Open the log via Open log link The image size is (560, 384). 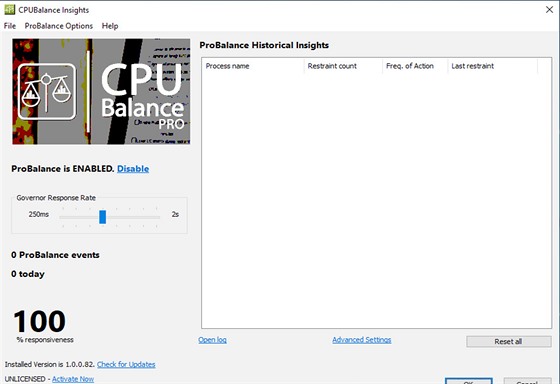(212, 340)
